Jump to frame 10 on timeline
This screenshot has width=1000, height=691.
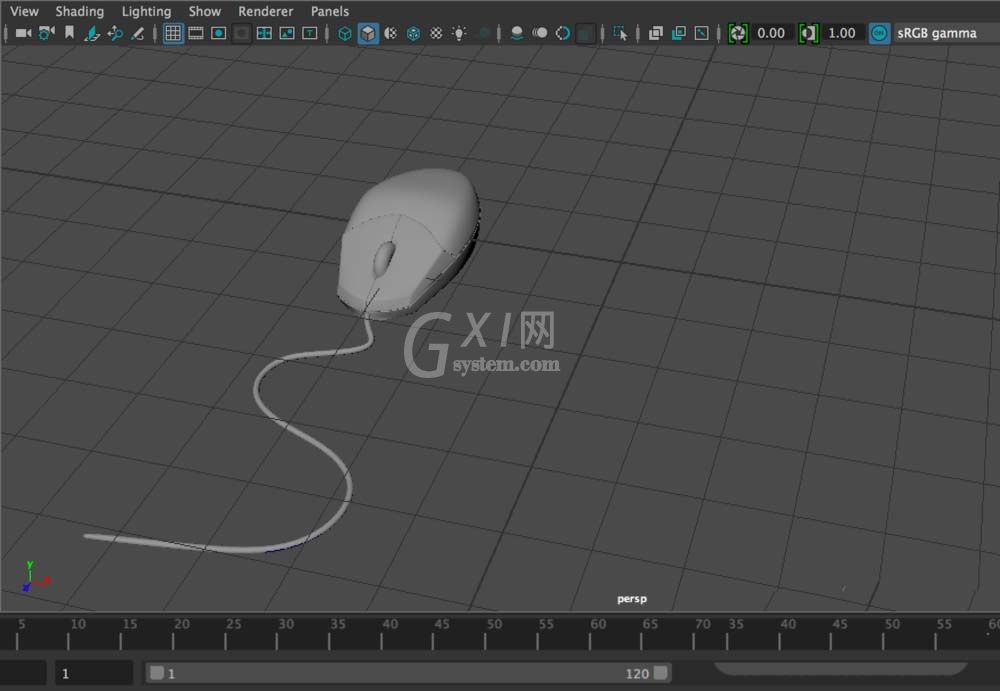pos(69,633)
